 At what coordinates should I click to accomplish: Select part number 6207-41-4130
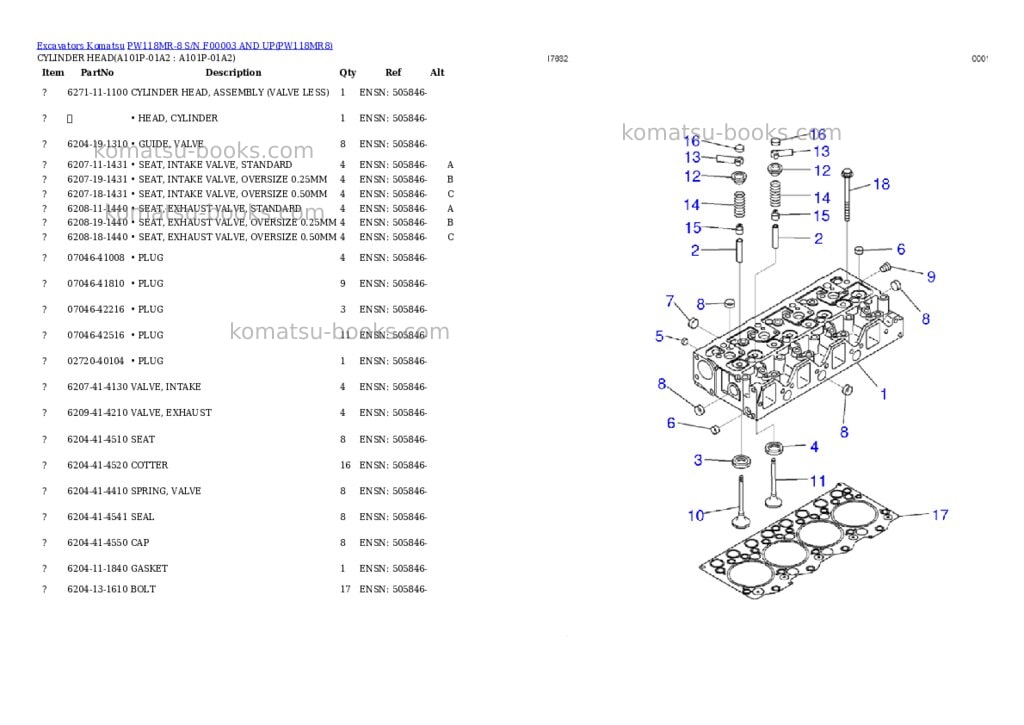coord(97,387)
